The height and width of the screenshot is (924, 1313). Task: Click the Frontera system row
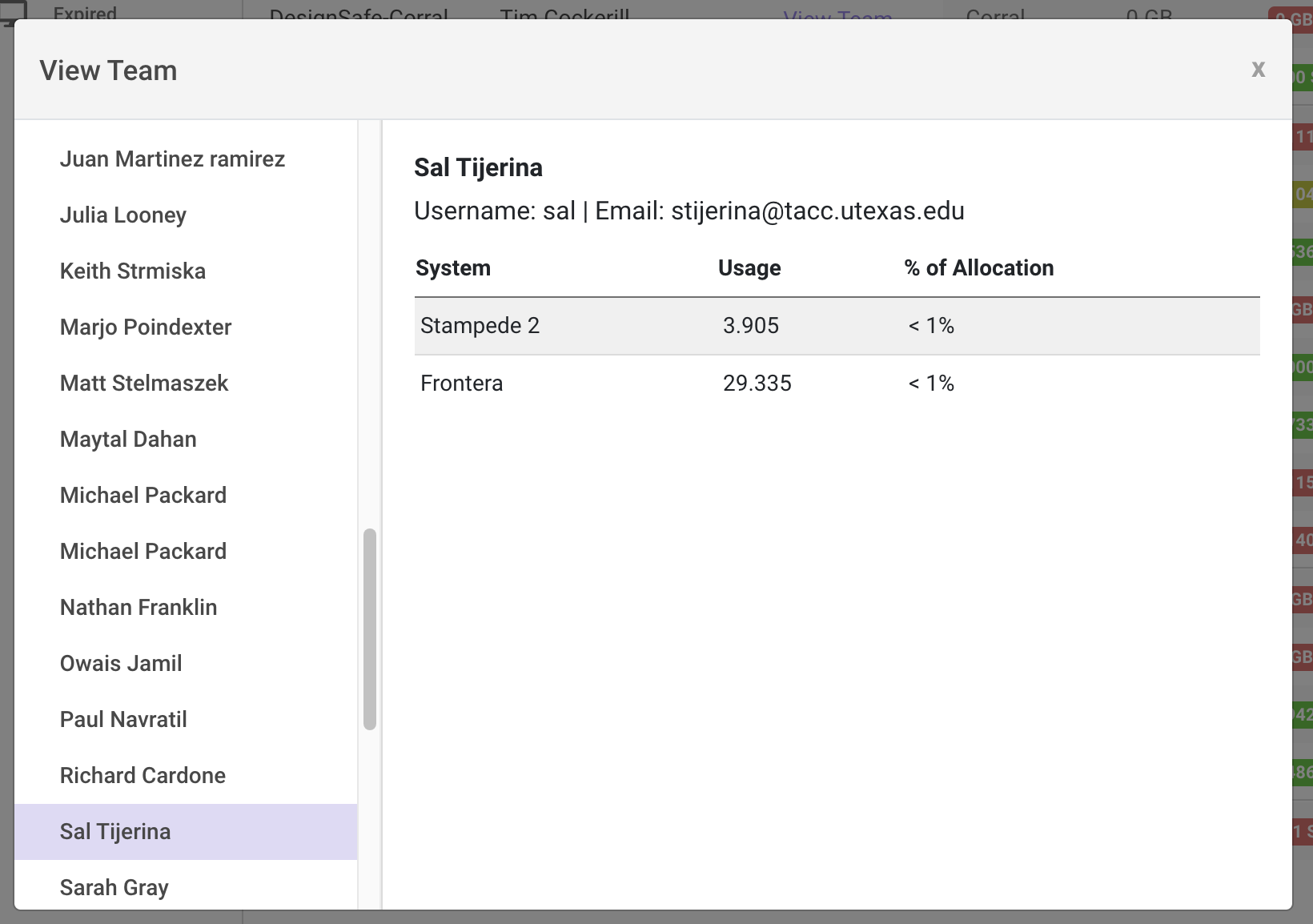pos(837,384)
